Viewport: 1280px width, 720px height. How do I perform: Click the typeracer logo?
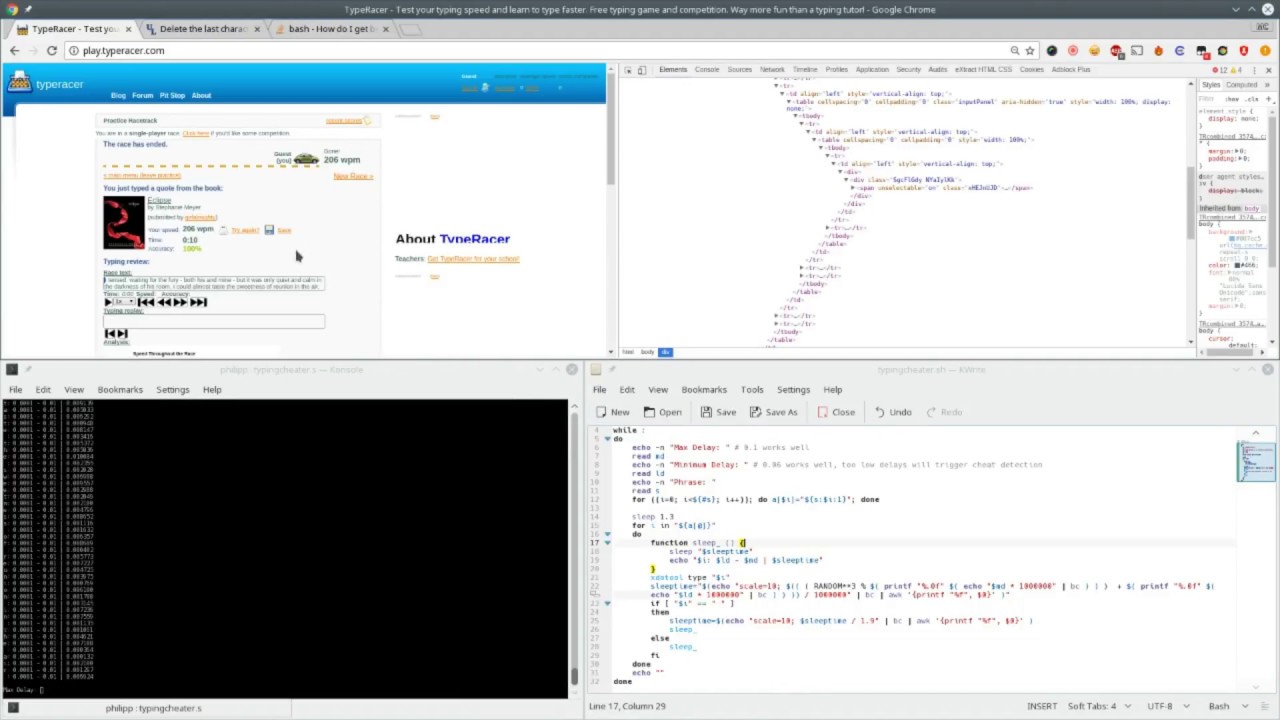[46, 84]
